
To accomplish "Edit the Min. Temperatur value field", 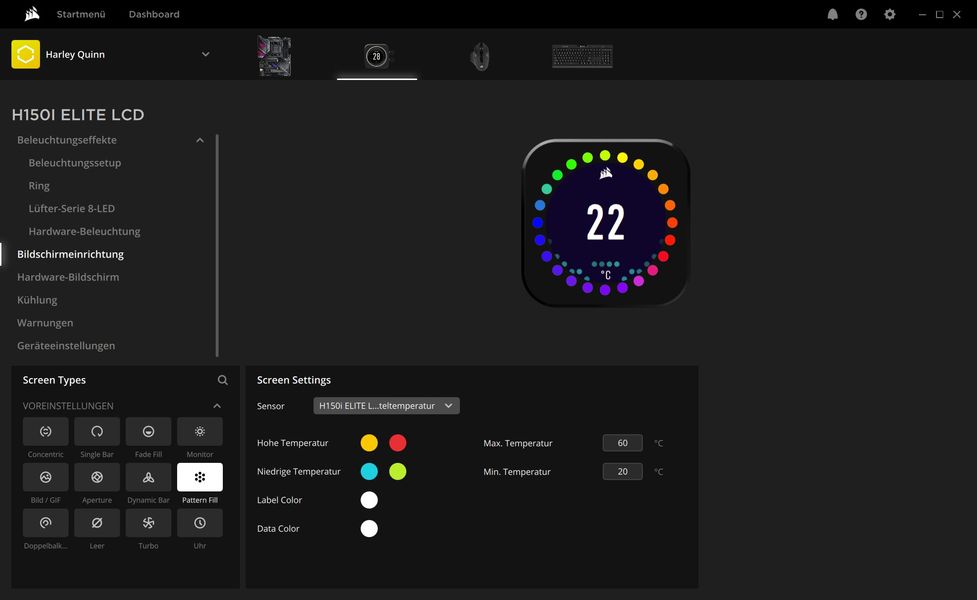I will [622, 472].
